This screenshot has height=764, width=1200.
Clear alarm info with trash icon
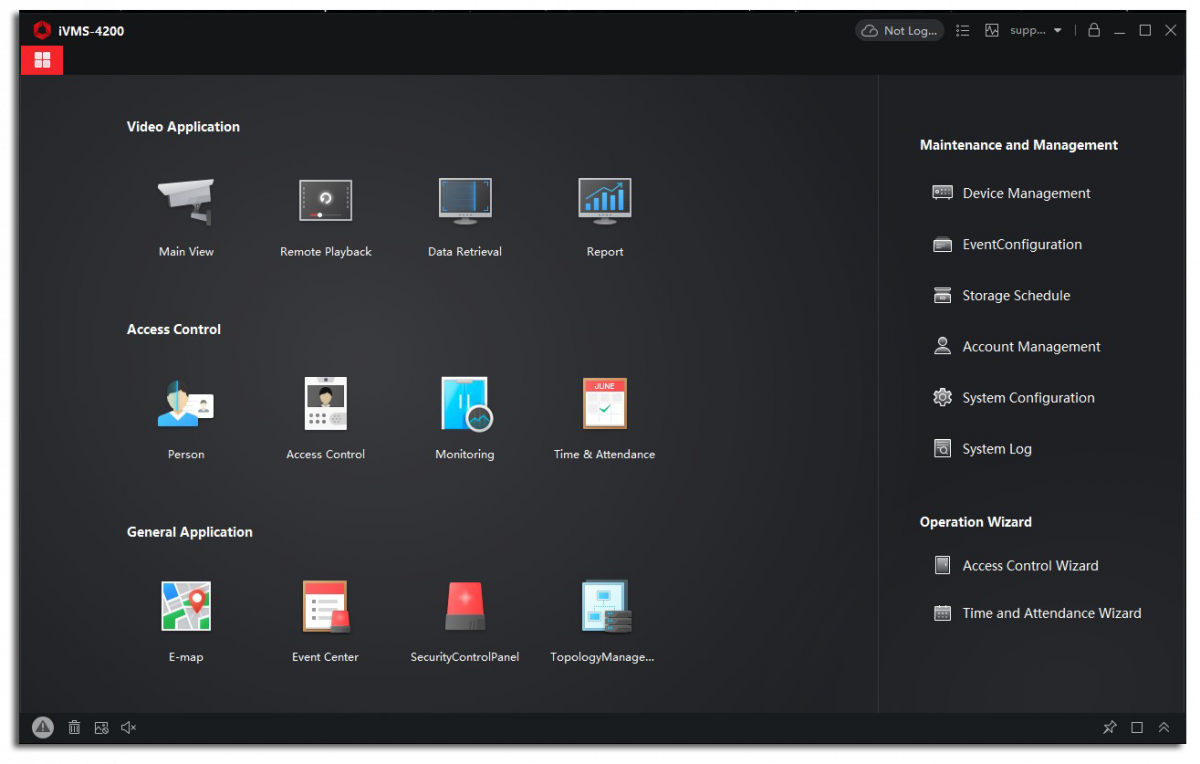[74, 728]
